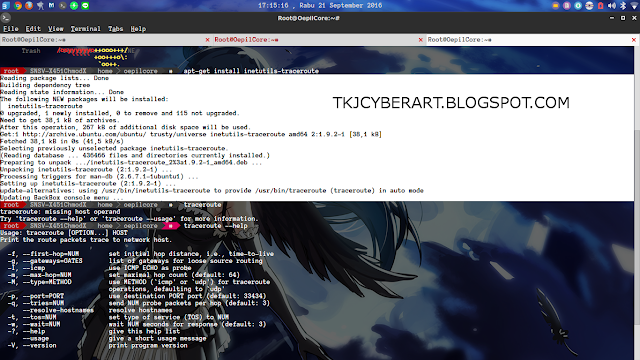The height and width of the screenshot is (360, 640).
Task: Click the 'Reading package lists... Done' line
Action: pyautogui.click(x=54, y=78)
